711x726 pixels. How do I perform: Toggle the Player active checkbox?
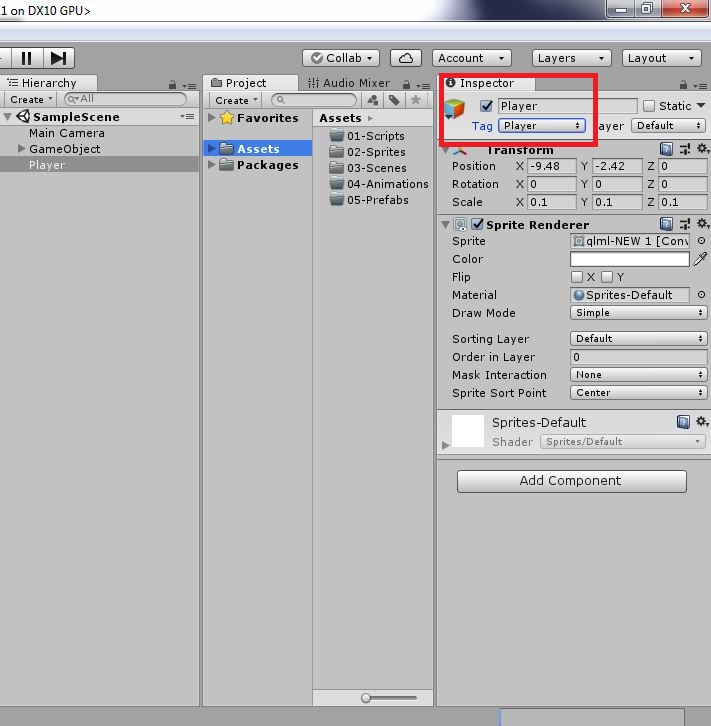(487, 106)
